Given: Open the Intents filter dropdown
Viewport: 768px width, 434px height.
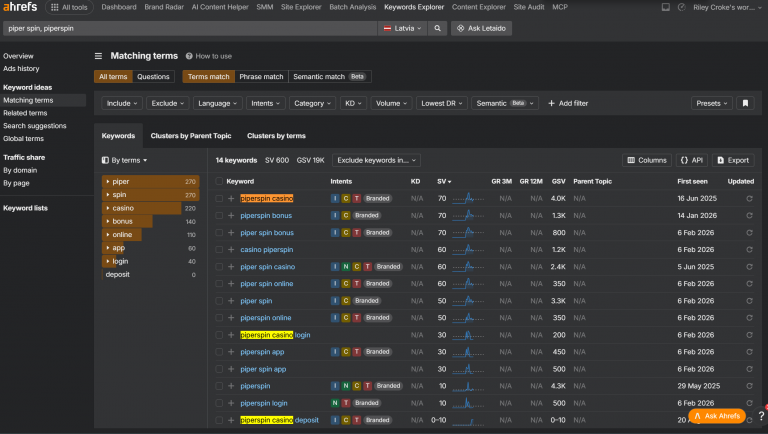Looking at the screenshot, I should (x=265, y=103).
